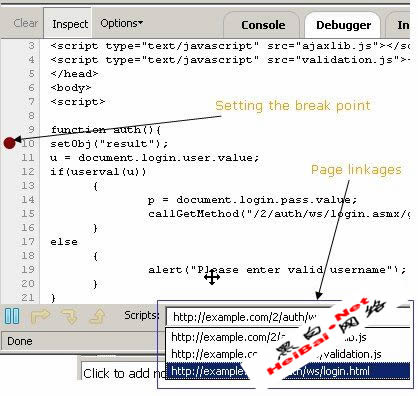Switch to the Debugger tab
Screen dimensions: 418x396
[343, 25]
